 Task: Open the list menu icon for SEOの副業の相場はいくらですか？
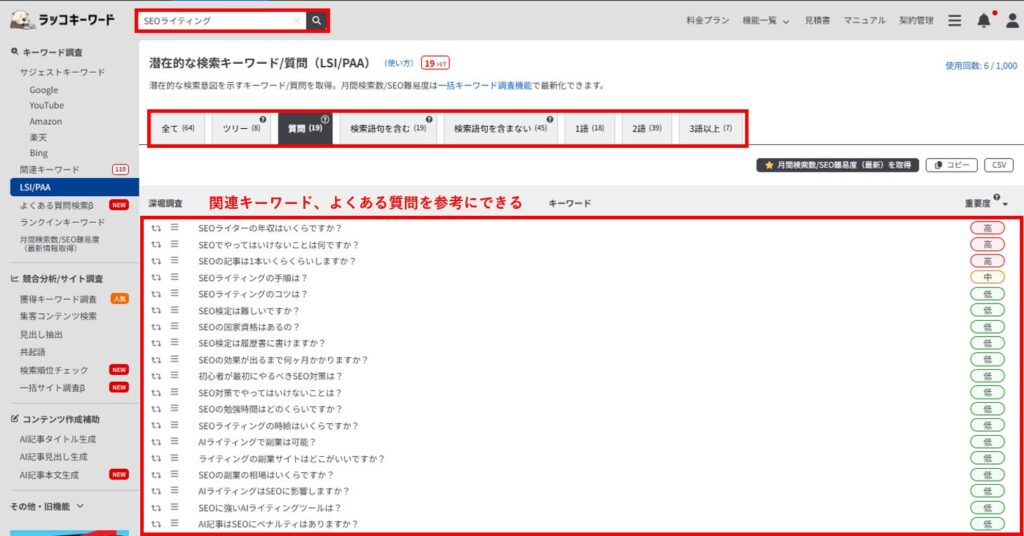point(174,474)
